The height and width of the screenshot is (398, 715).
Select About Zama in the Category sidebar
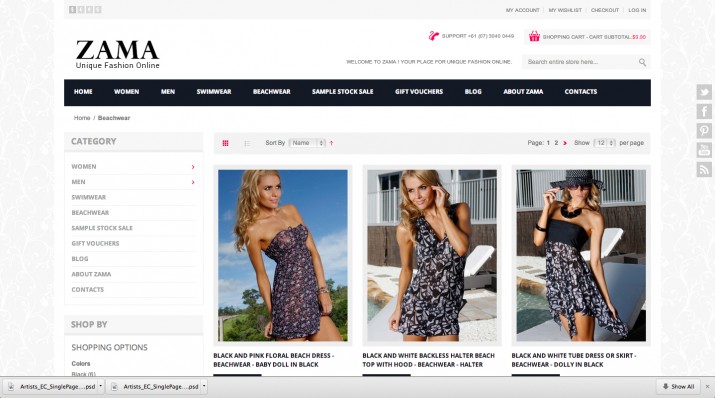(x=91, y=274)
